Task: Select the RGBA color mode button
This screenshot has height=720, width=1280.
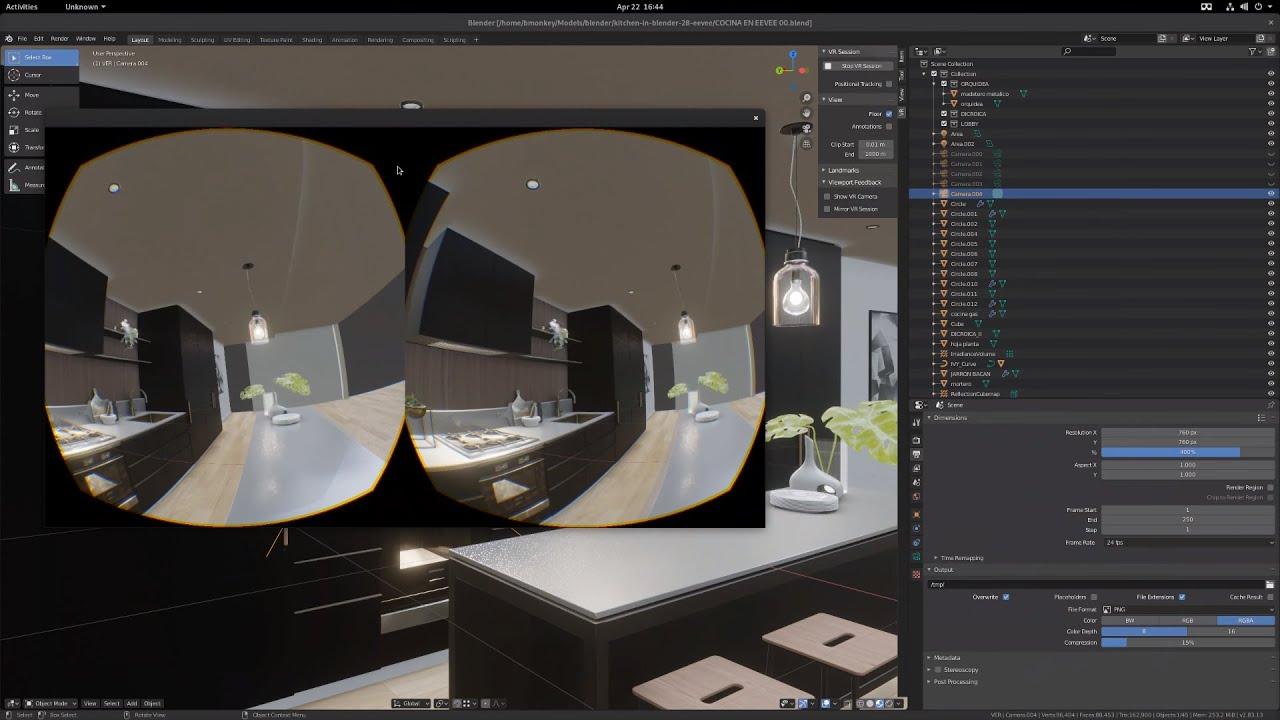Action: [1245, 620]
